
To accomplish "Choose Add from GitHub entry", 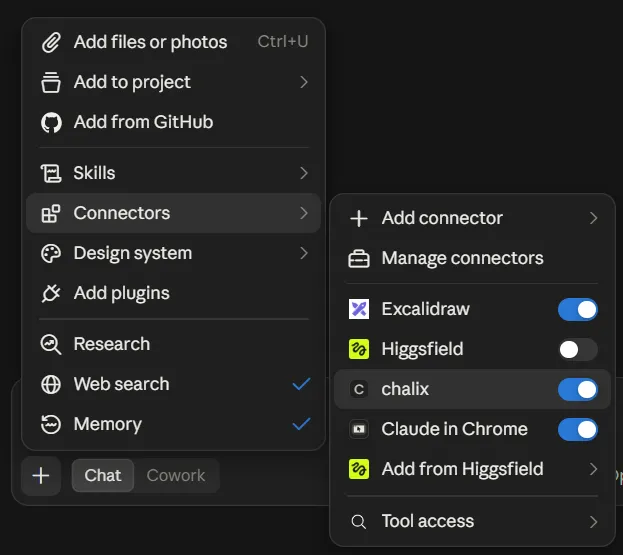I will 174,122.
